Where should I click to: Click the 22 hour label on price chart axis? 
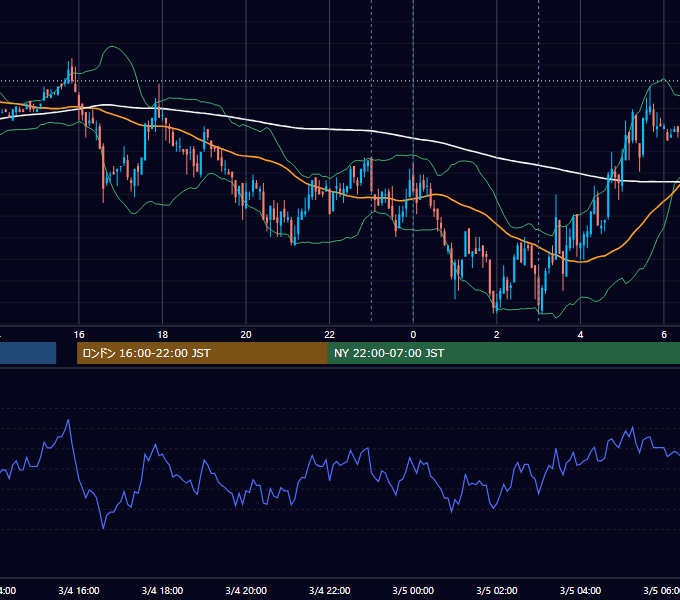tap(330, 335)
